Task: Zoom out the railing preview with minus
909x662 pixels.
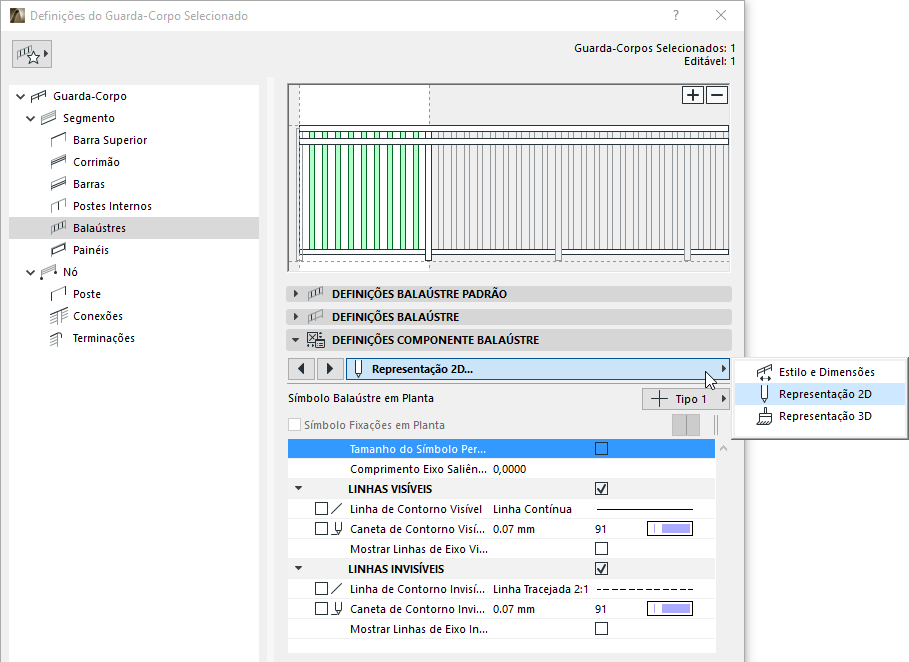Action: (x=717, y=95)
